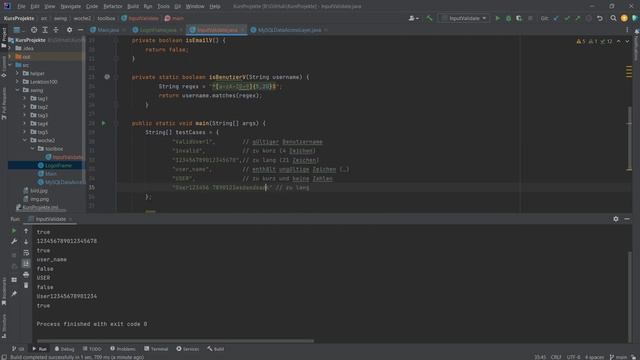
Task: Open the Build menu
Action: pos(133,7)
